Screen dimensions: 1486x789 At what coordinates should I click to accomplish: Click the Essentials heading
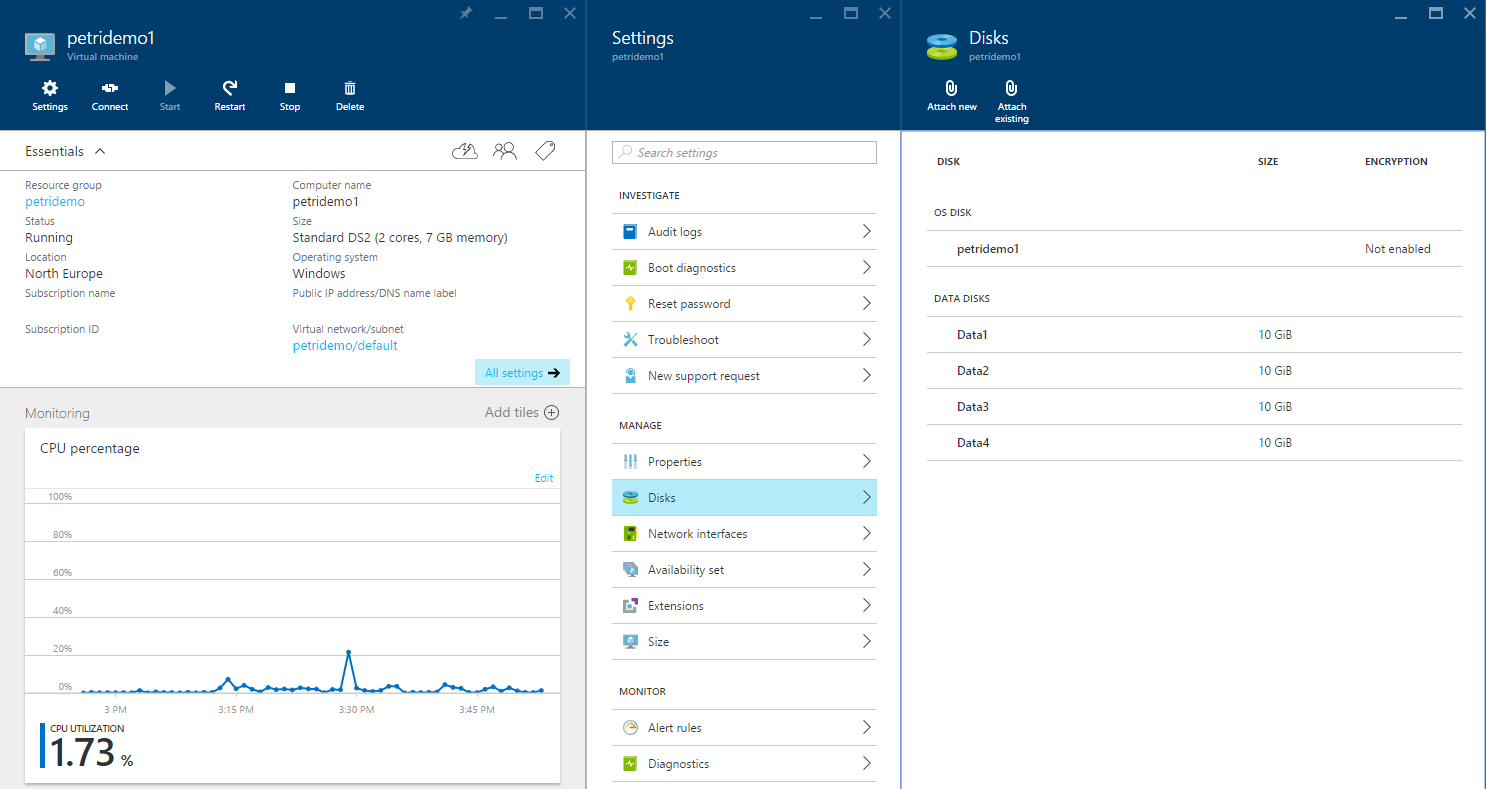(54, 151)
